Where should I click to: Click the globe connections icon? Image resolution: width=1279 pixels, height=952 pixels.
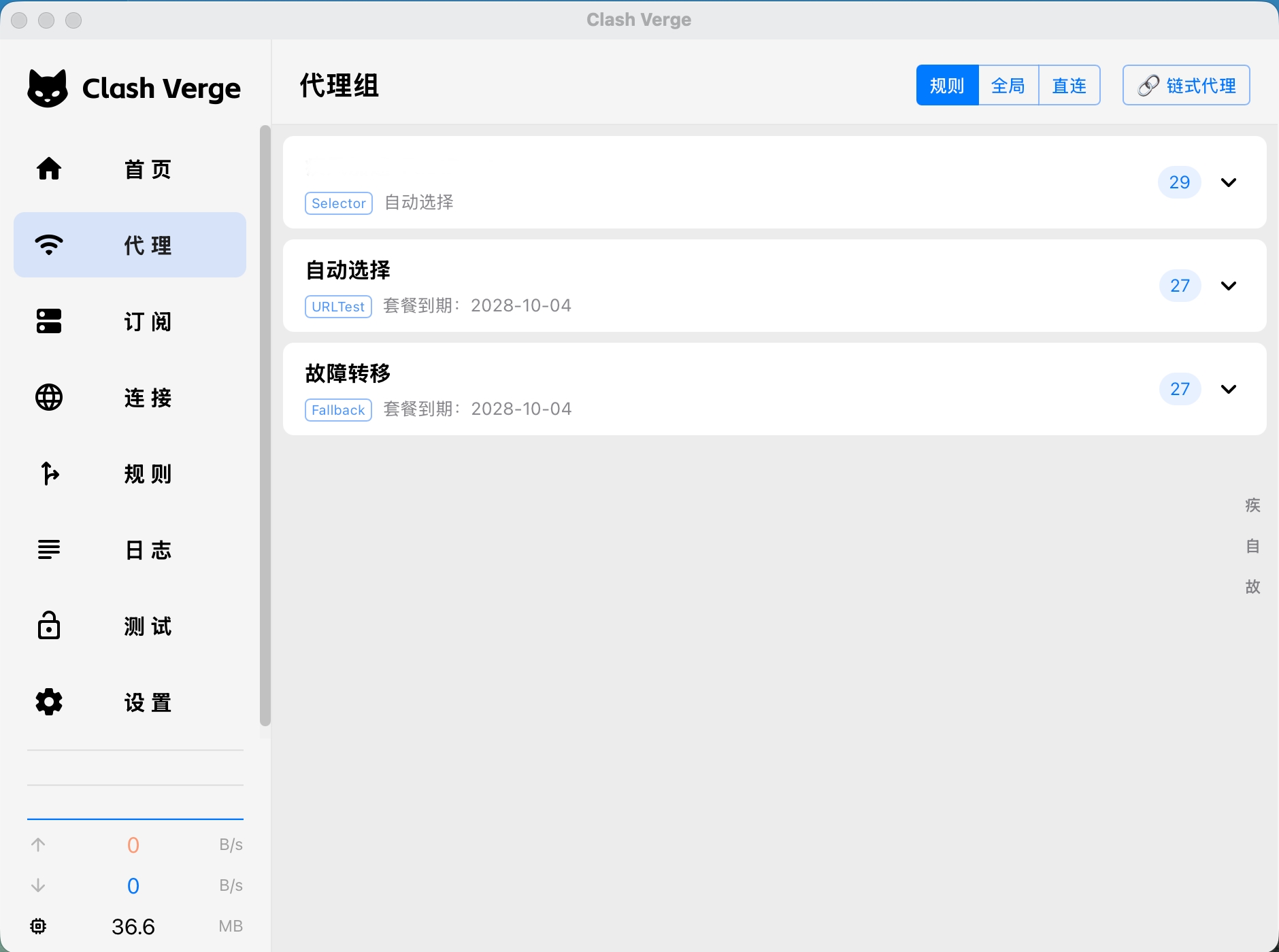click(49, 397)
